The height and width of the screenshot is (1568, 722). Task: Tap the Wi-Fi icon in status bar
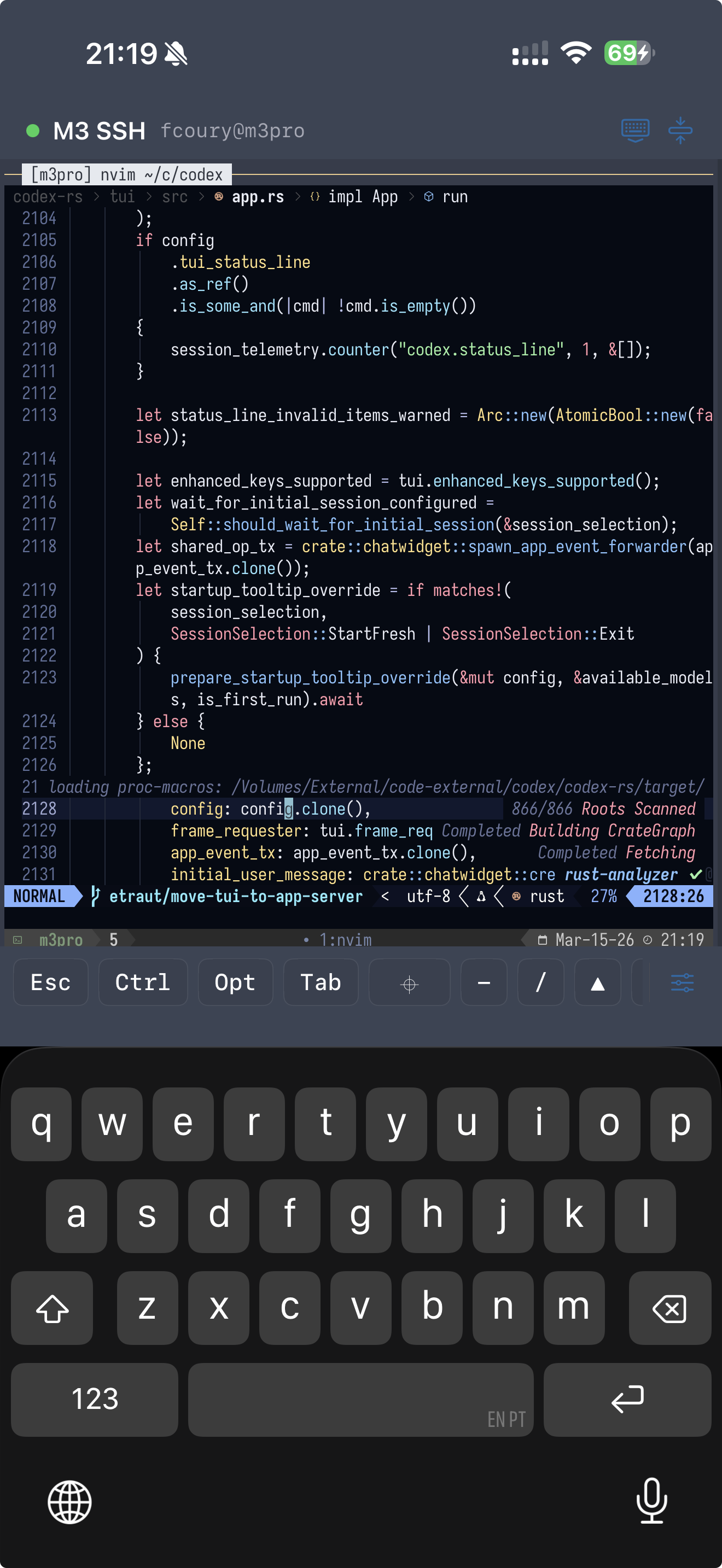click(x=576, y=53)
